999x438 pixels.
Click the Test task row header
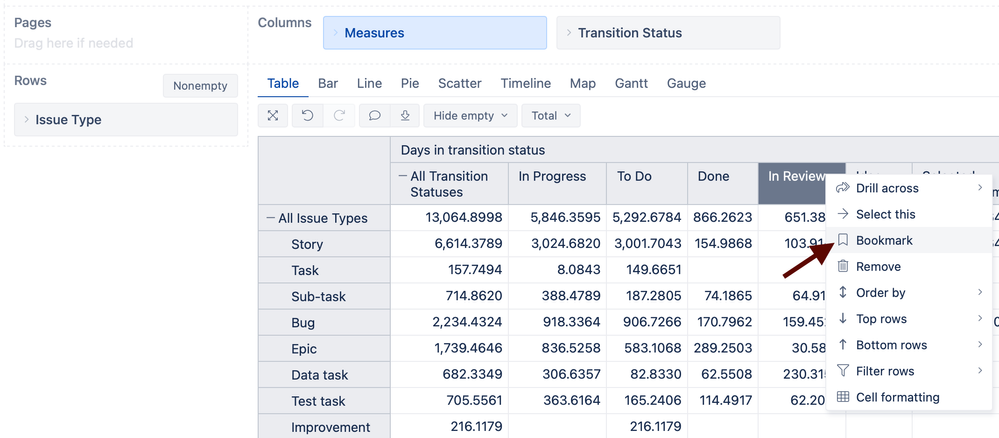[x=324, y=401]
